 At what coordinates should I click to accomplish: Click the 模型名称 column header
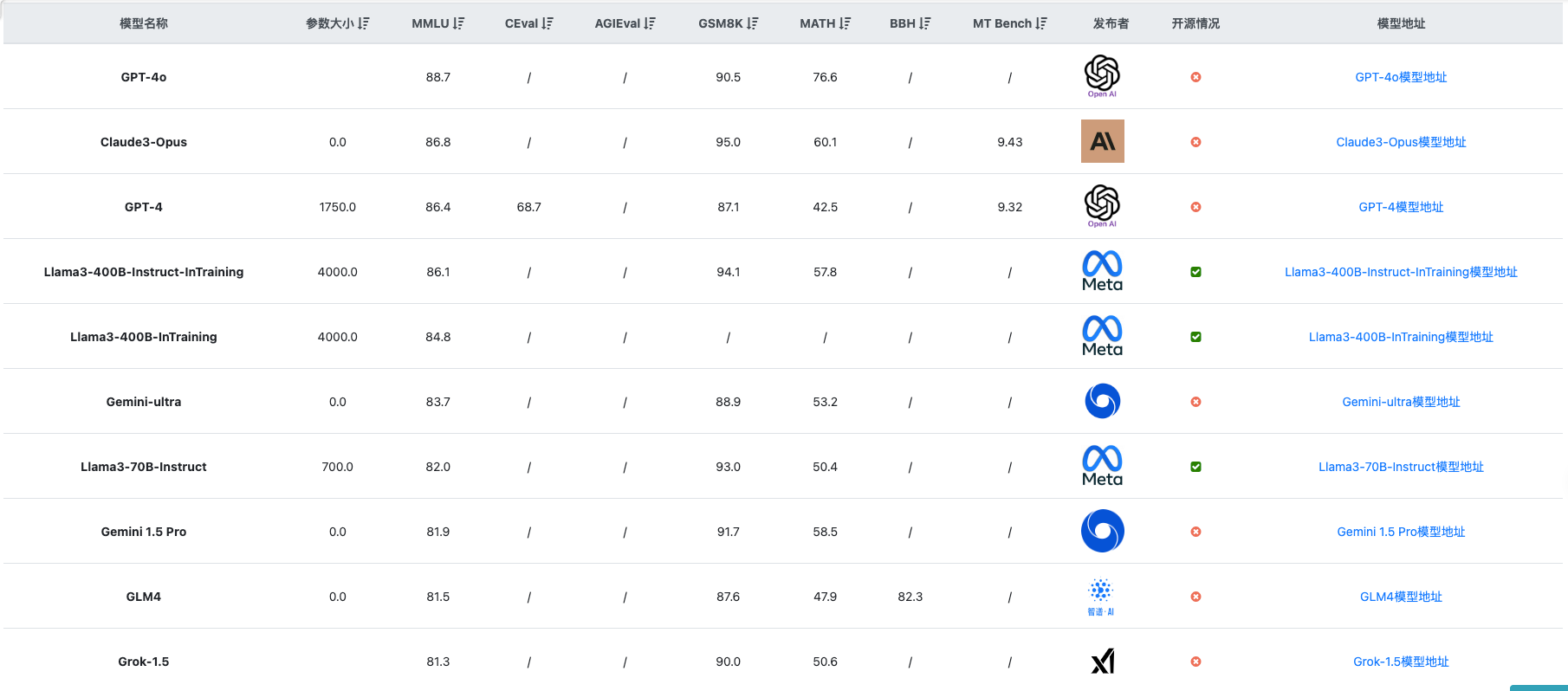(x=144, y=23)
